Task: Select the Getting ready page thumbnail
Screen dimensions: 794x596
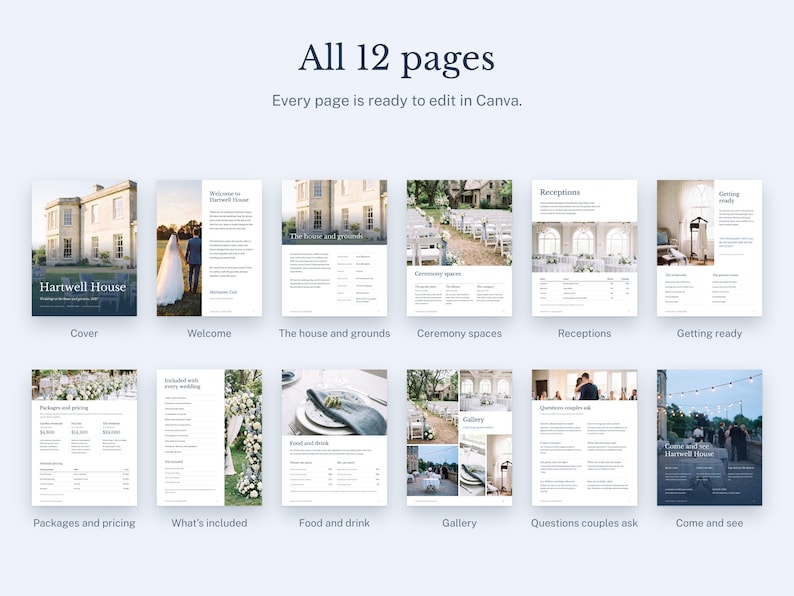Action: point(709,248)
